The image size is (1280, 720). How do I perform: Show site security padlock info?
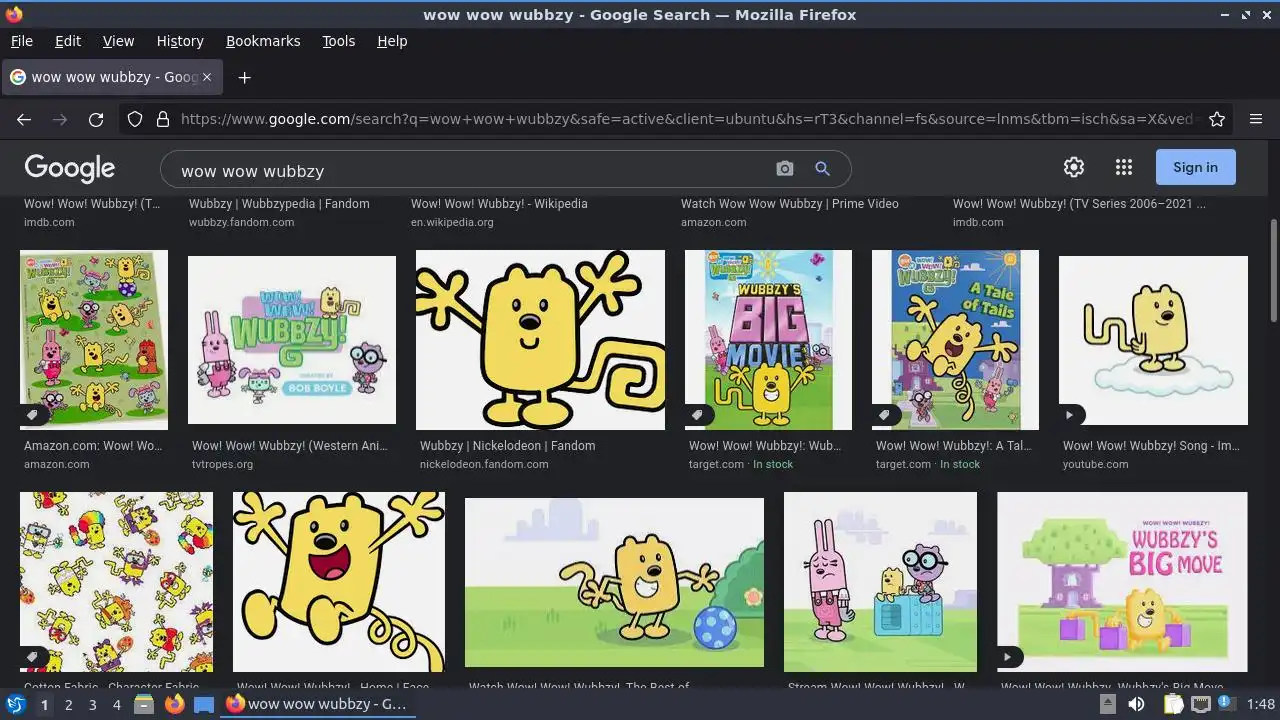coord(163,119)
